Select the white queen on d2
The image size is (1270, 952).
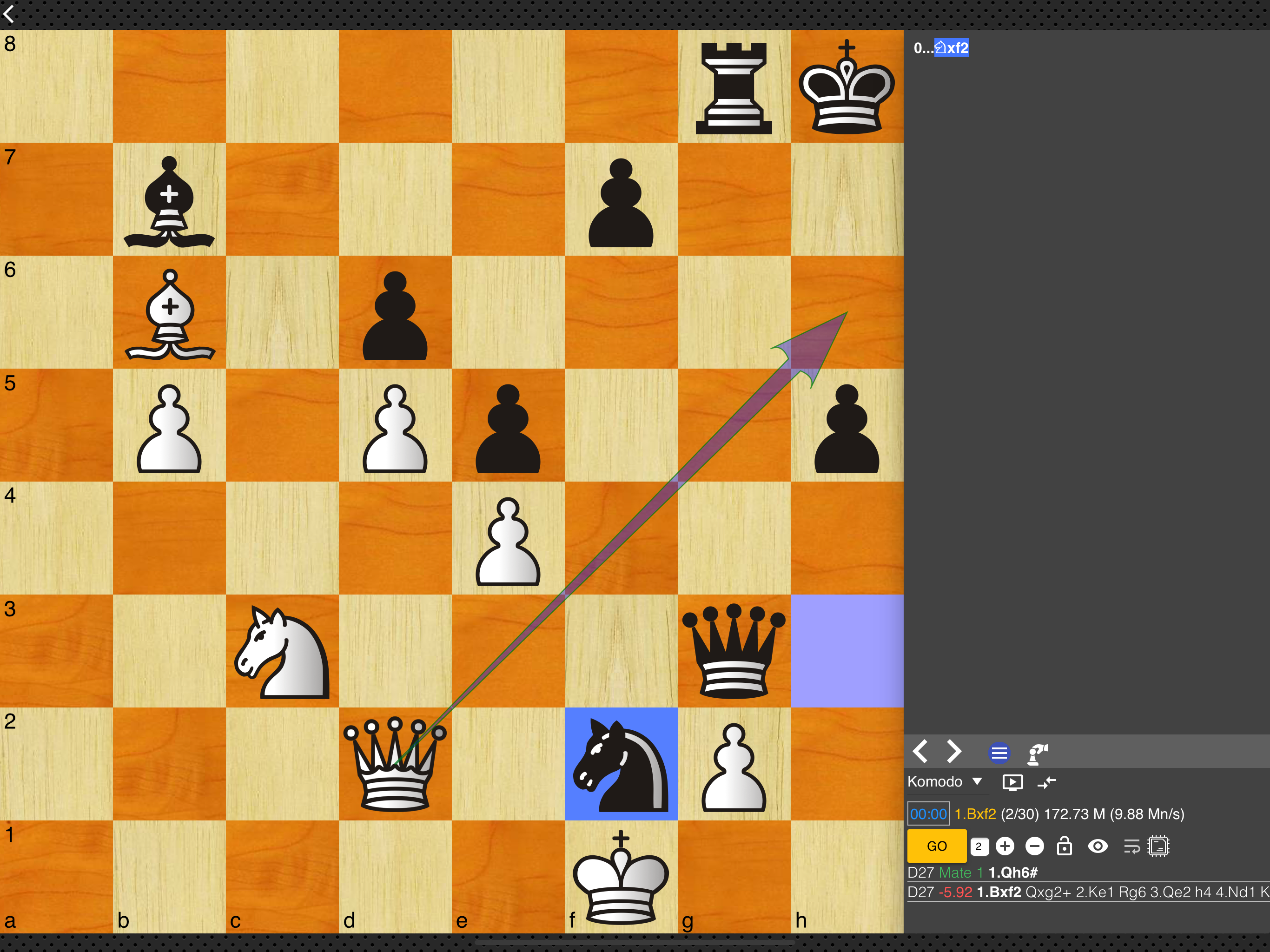(x=395, y=764)
